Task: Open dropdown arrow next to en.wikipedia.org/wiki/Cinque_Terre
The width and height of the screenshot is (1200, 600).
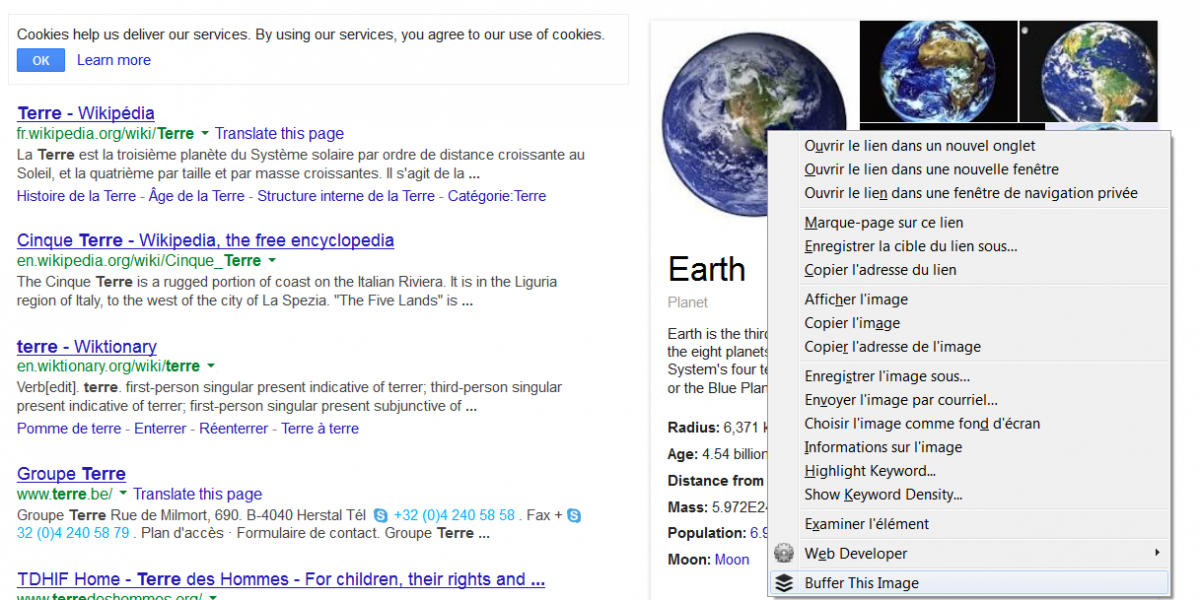Action: point(271,261)
